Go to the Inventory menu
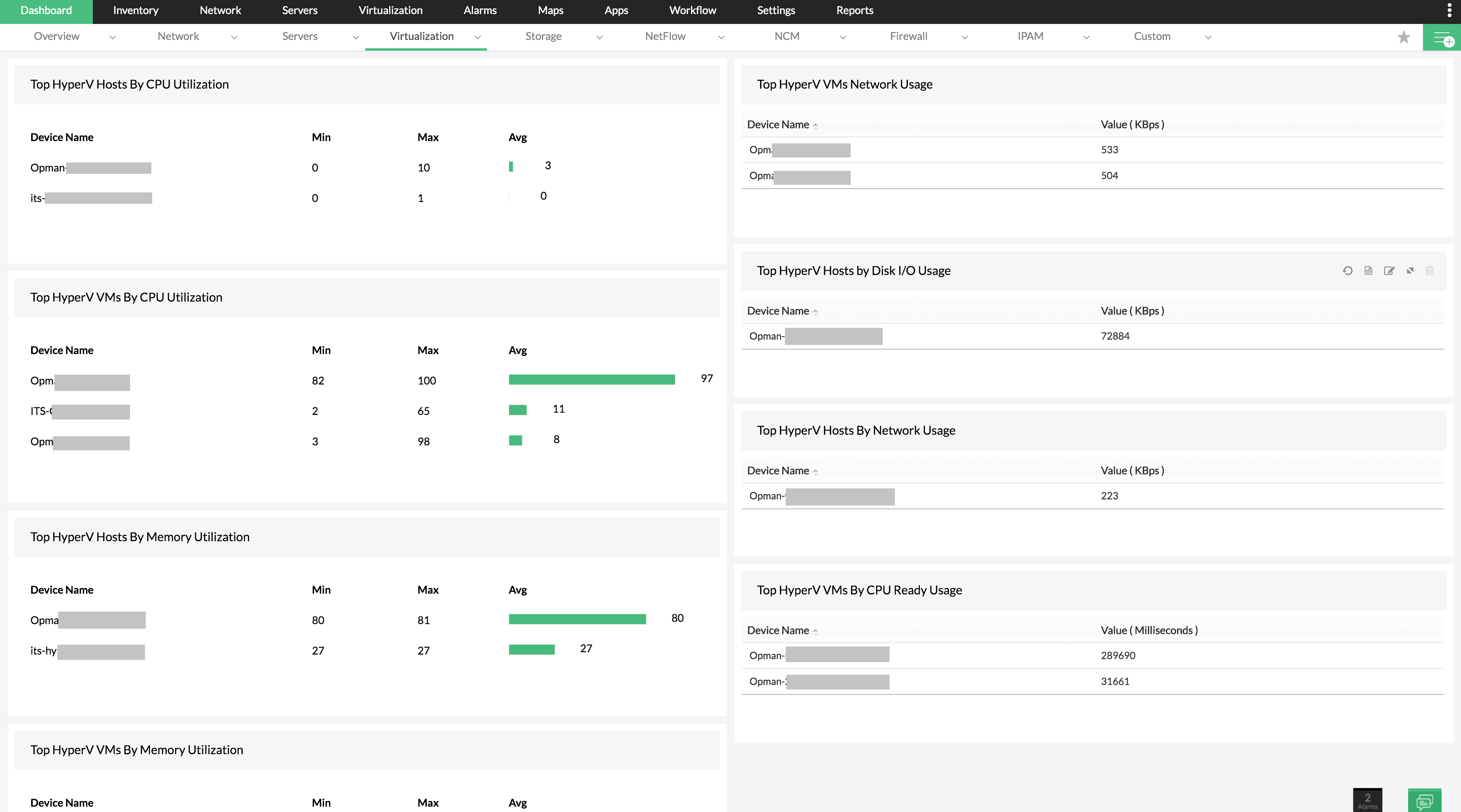 tap(135, 11)
